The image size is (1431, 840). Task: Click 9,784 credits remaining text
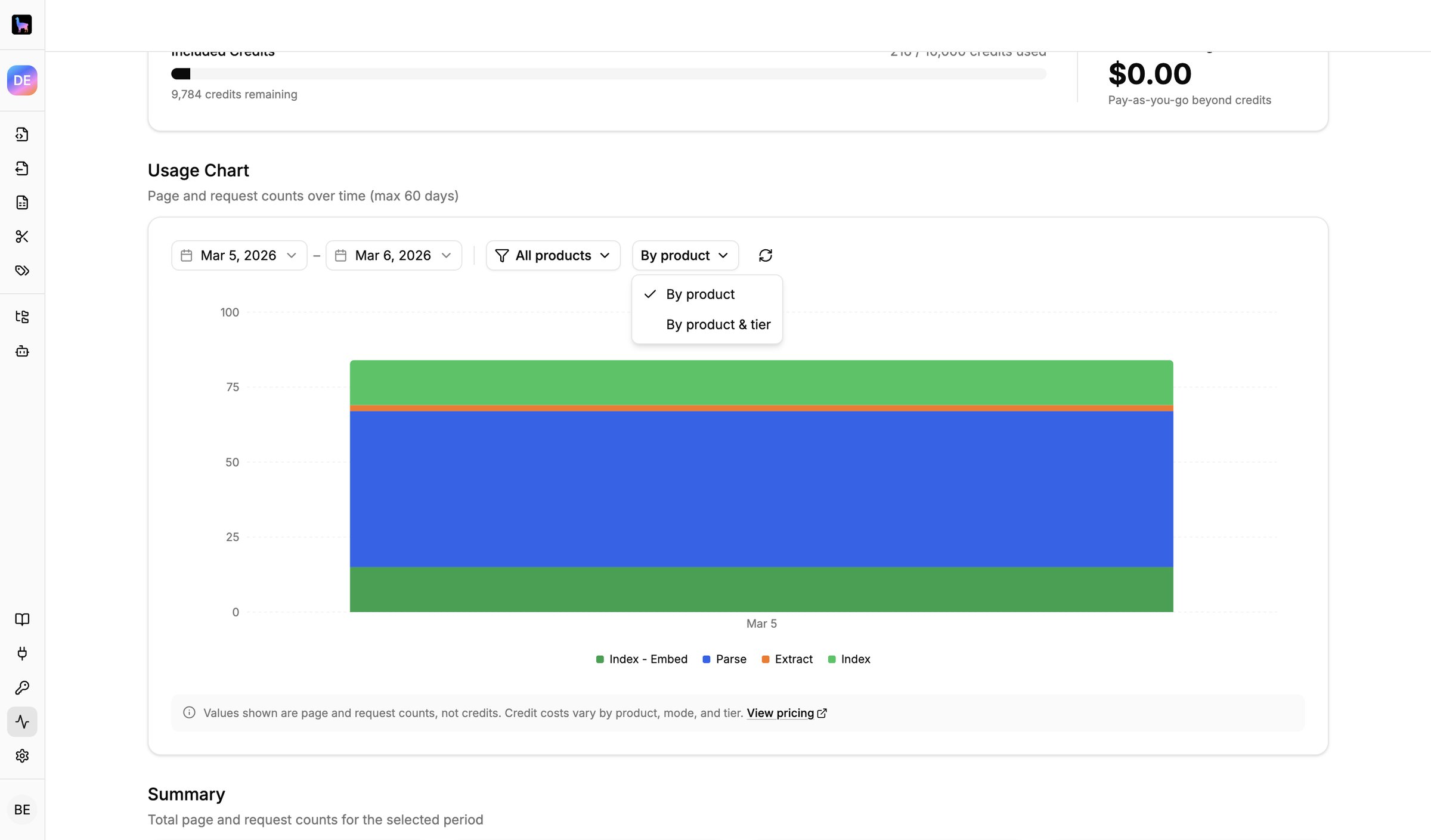(234, 94)
